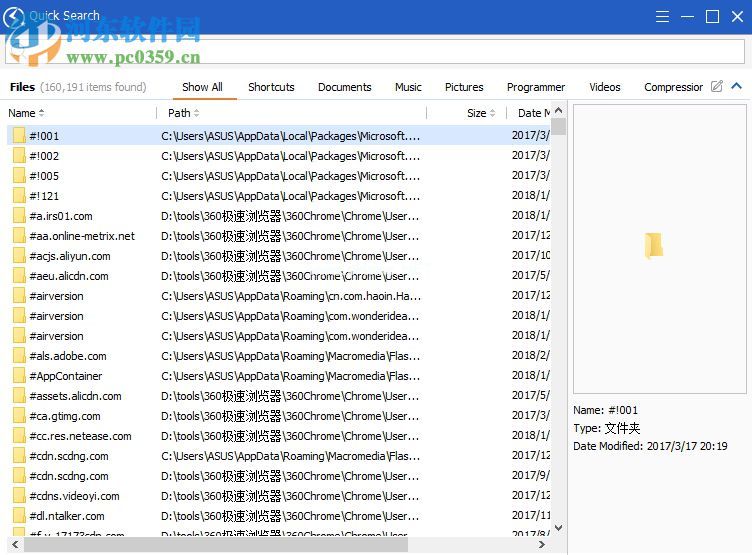Select the #ca.gtimg.com entry
The width and height of the screenshot is (752, 555).
(65, 416)
